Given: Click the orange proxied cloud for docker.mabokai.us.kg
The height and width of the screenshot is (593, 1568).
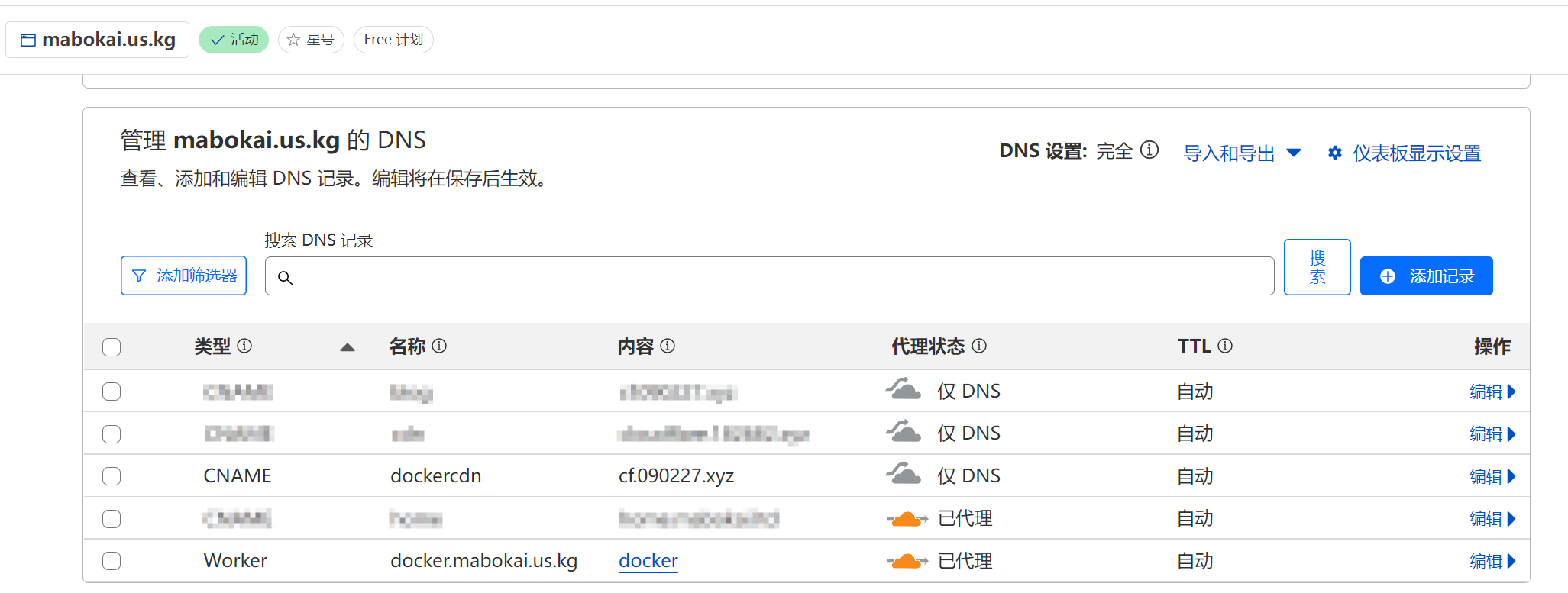Looking at the screenshot, I should [x=907, y=560].
